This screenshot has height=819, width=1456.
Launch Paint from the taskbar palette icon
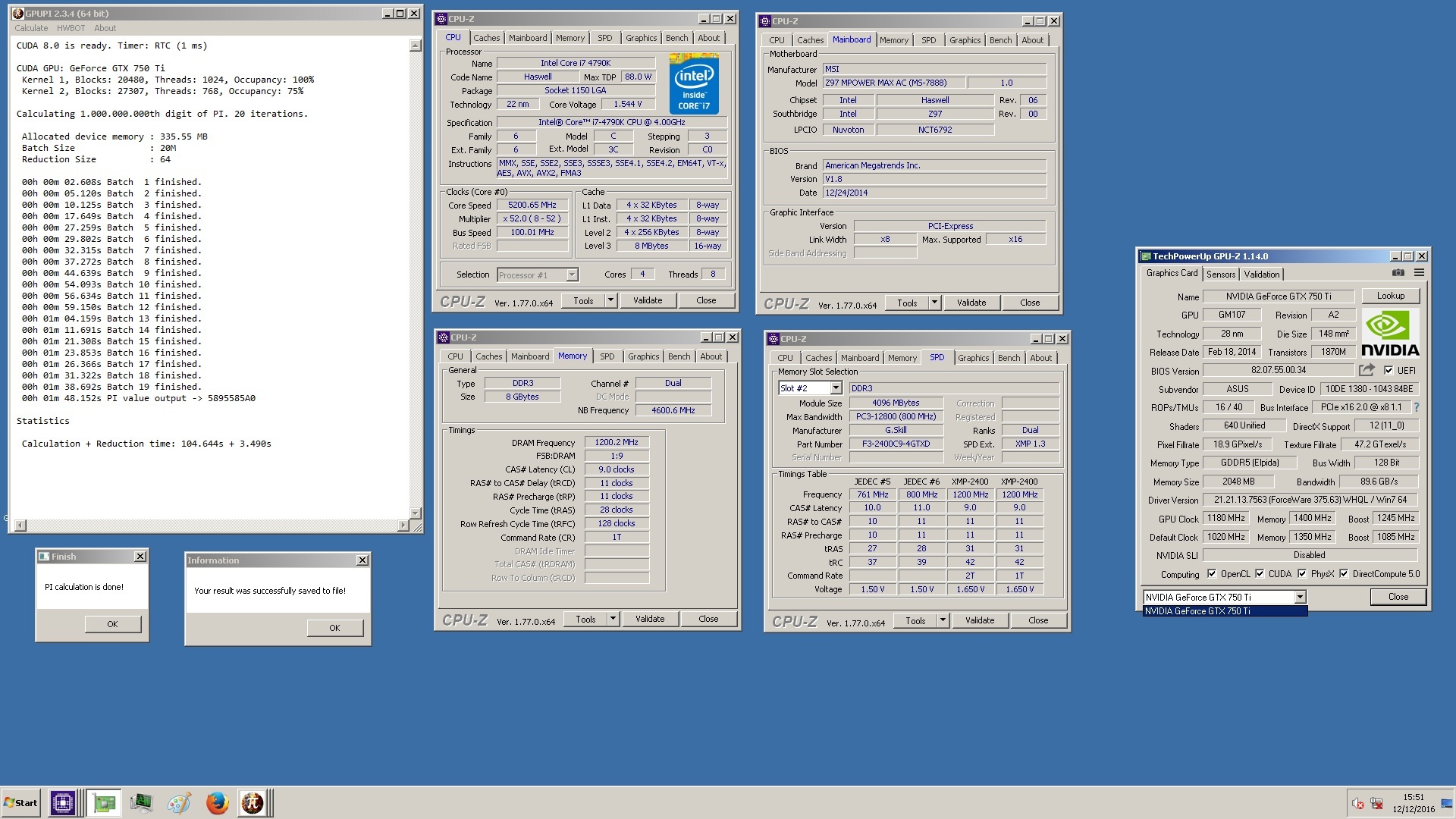(x=179, y=802)
